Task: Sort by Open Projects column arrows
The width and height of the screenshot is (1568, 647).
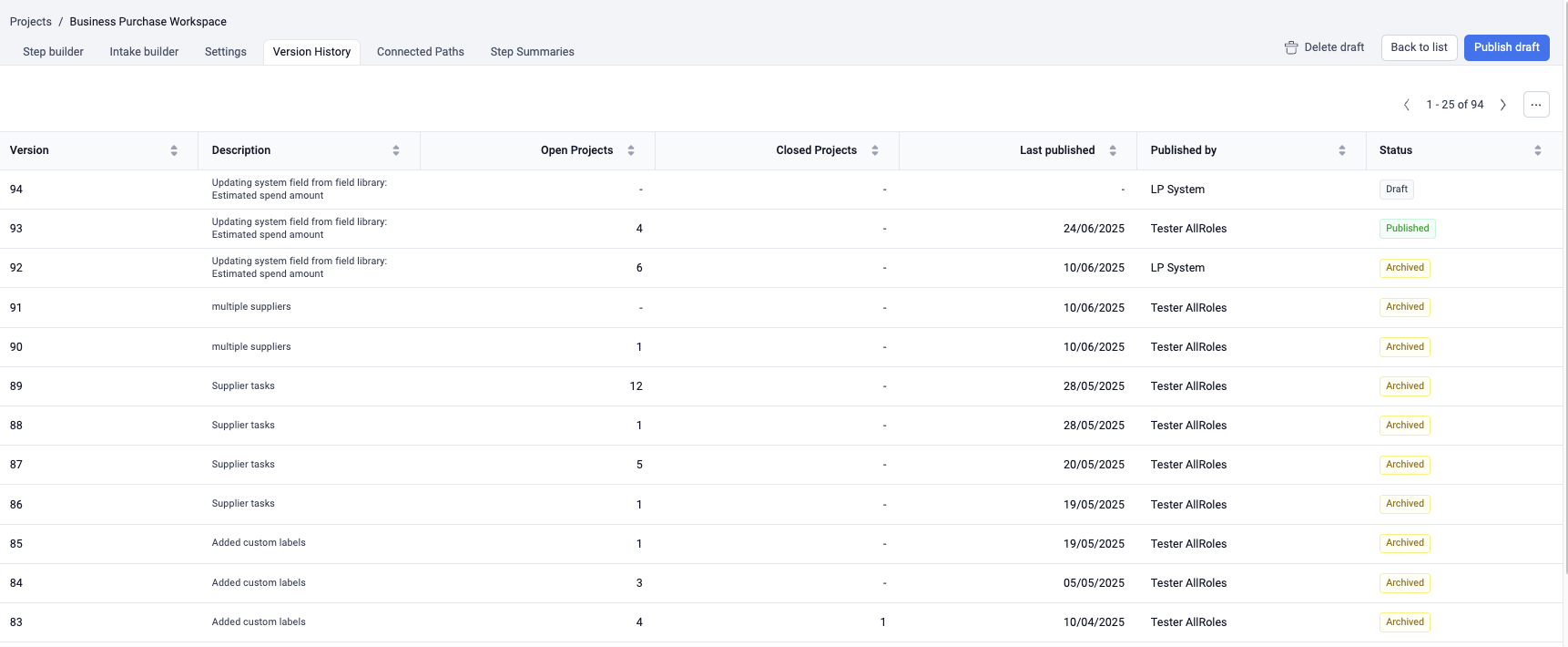Action: 631,150
